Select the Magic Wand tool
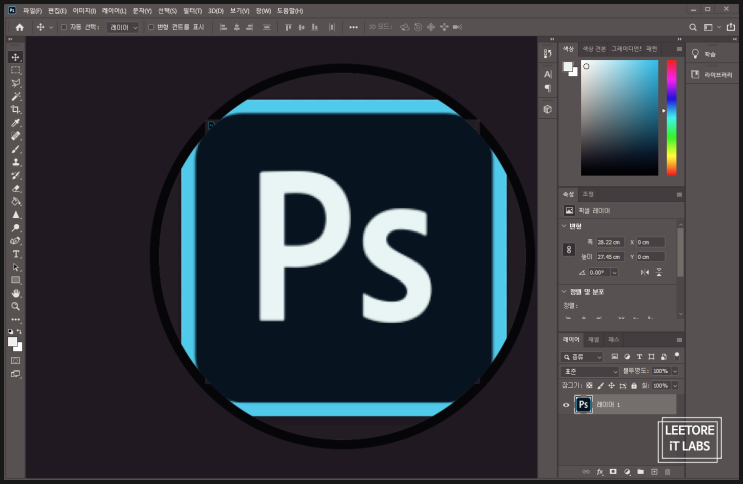 16,97
